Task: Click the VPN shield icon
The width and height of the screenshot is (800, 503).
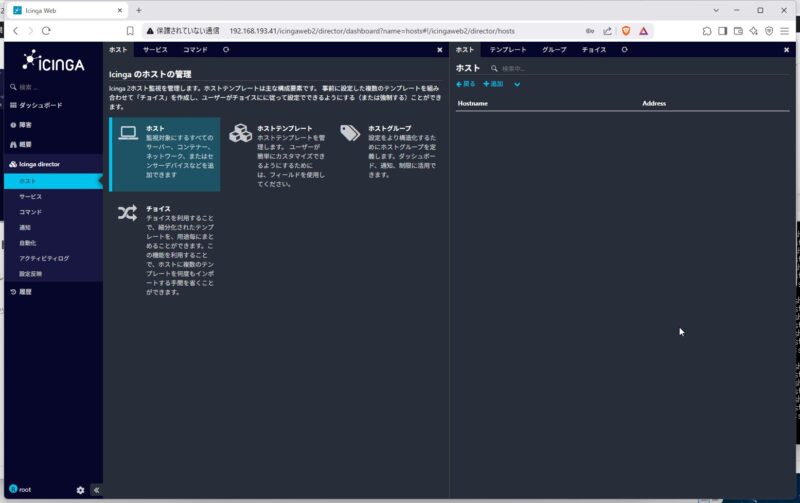Action: click(769, 31)
